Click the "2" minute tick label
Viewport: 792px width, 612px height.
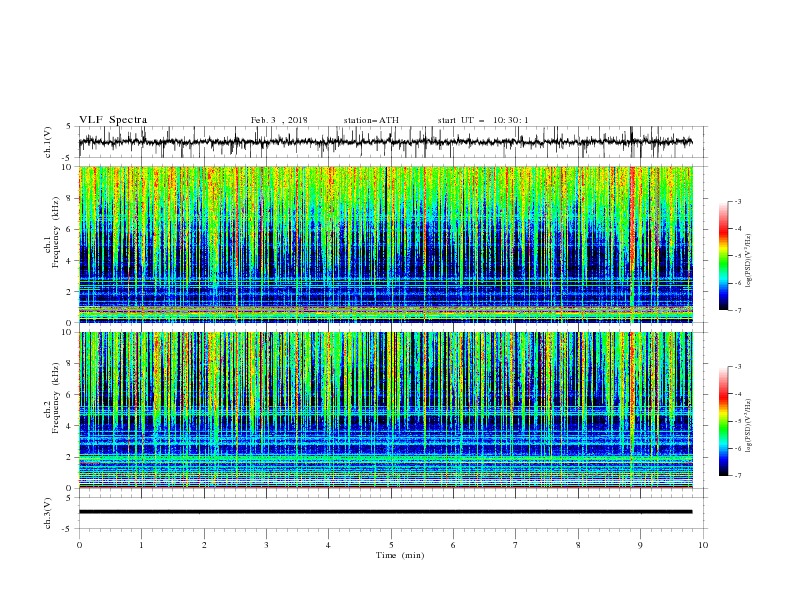(204, 545)
